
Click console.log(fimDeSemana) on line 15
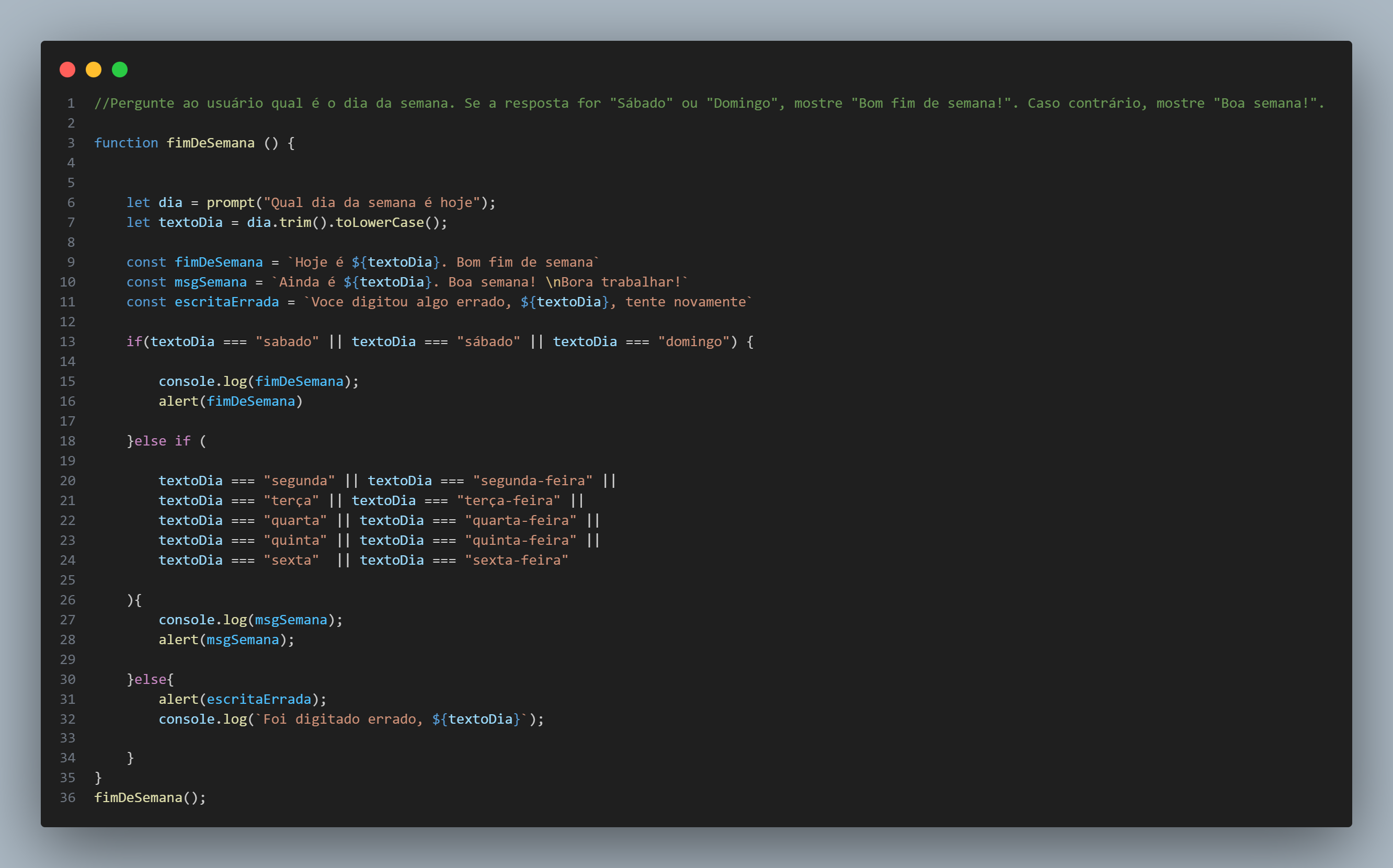coord(258,382)
